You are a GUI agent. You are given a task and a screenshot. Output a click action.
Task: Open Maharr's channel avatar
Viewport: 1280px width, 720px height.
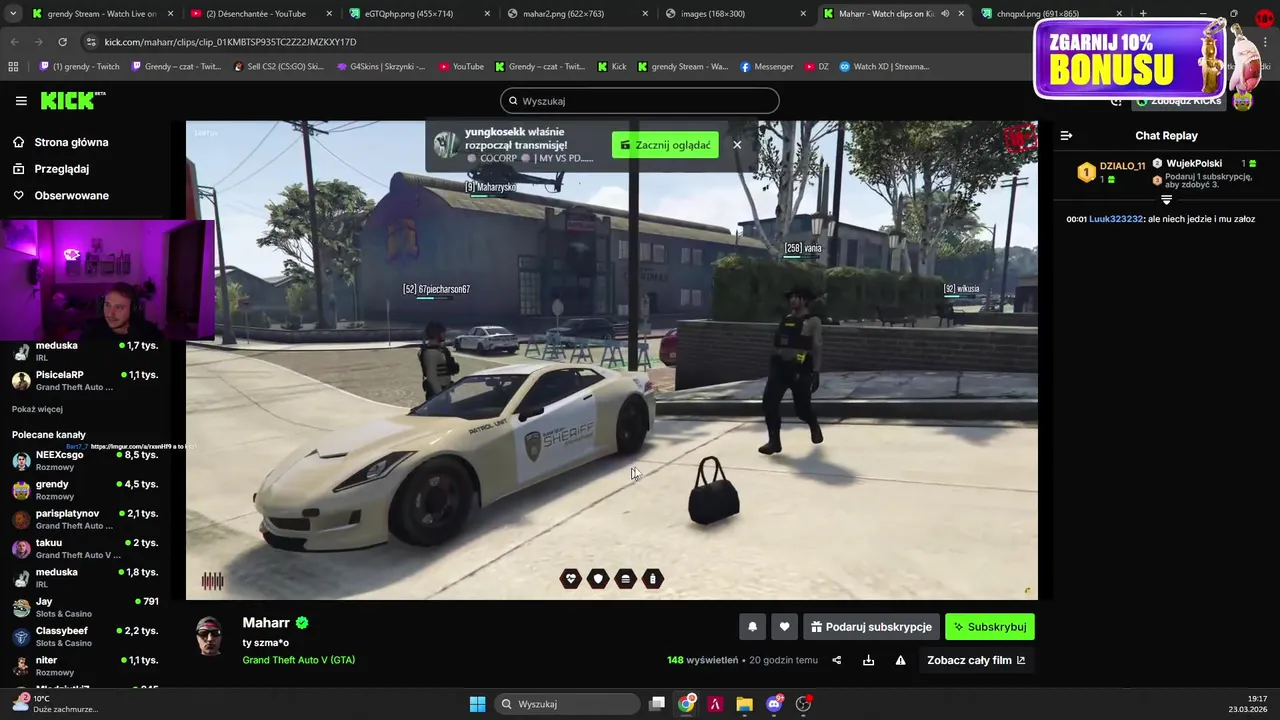pyautogui.click(x=209, y=637)
